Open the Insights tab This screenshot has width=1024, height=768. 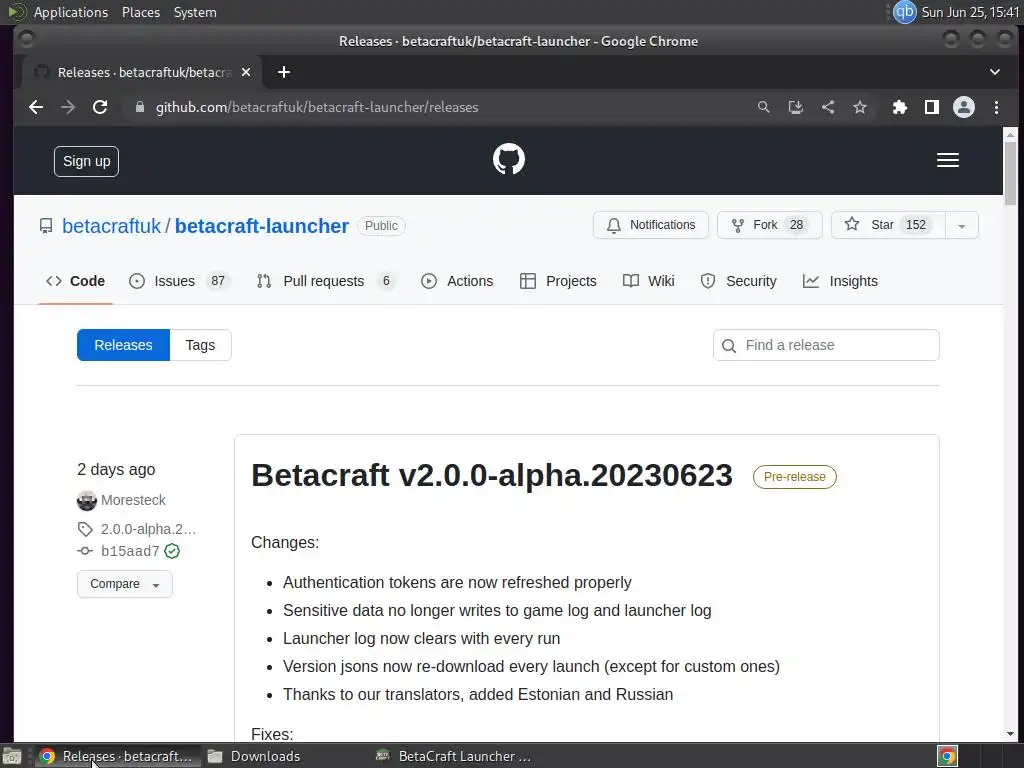coord(840,281)
